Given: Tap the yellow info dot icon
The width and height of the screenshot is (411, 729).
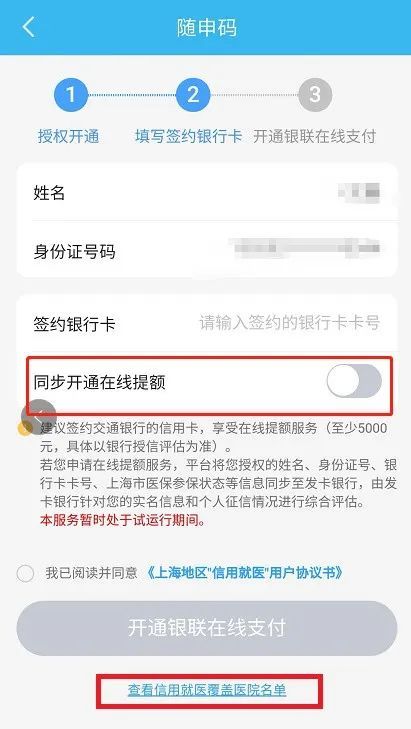Looking at the screenshot, I should tap(25, 428).
